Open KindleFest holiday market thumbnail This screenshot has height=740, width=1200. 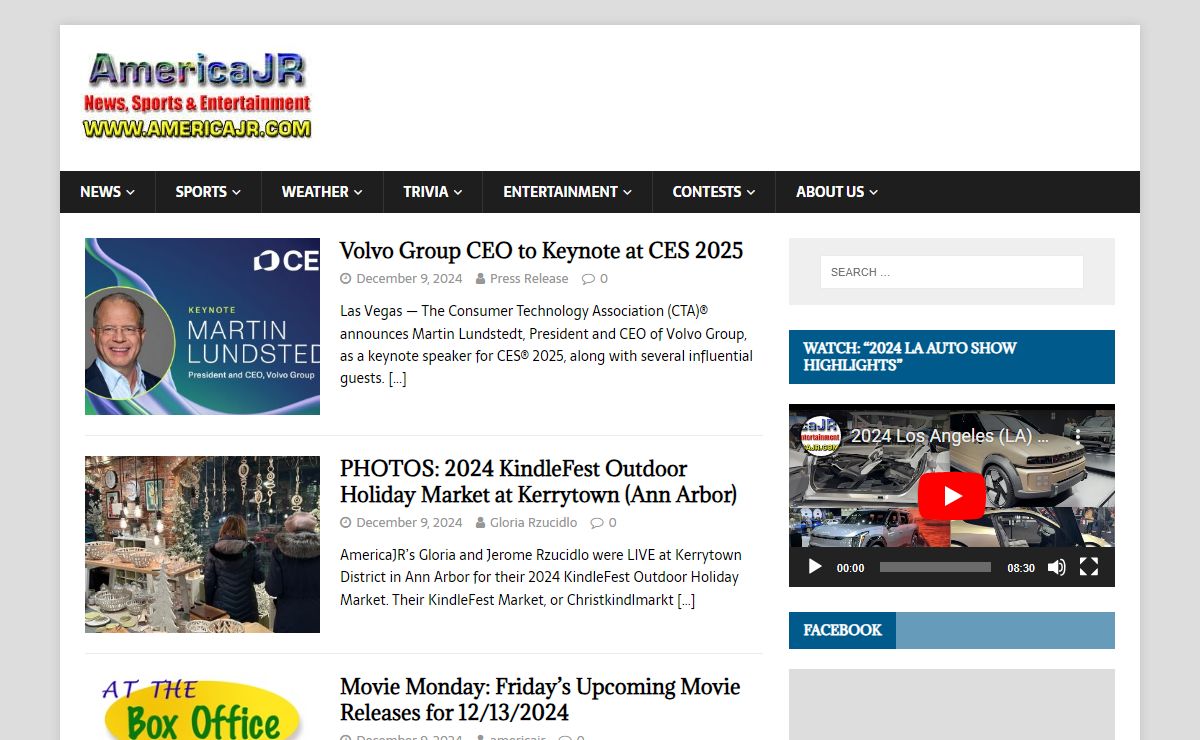coord(202,544)
